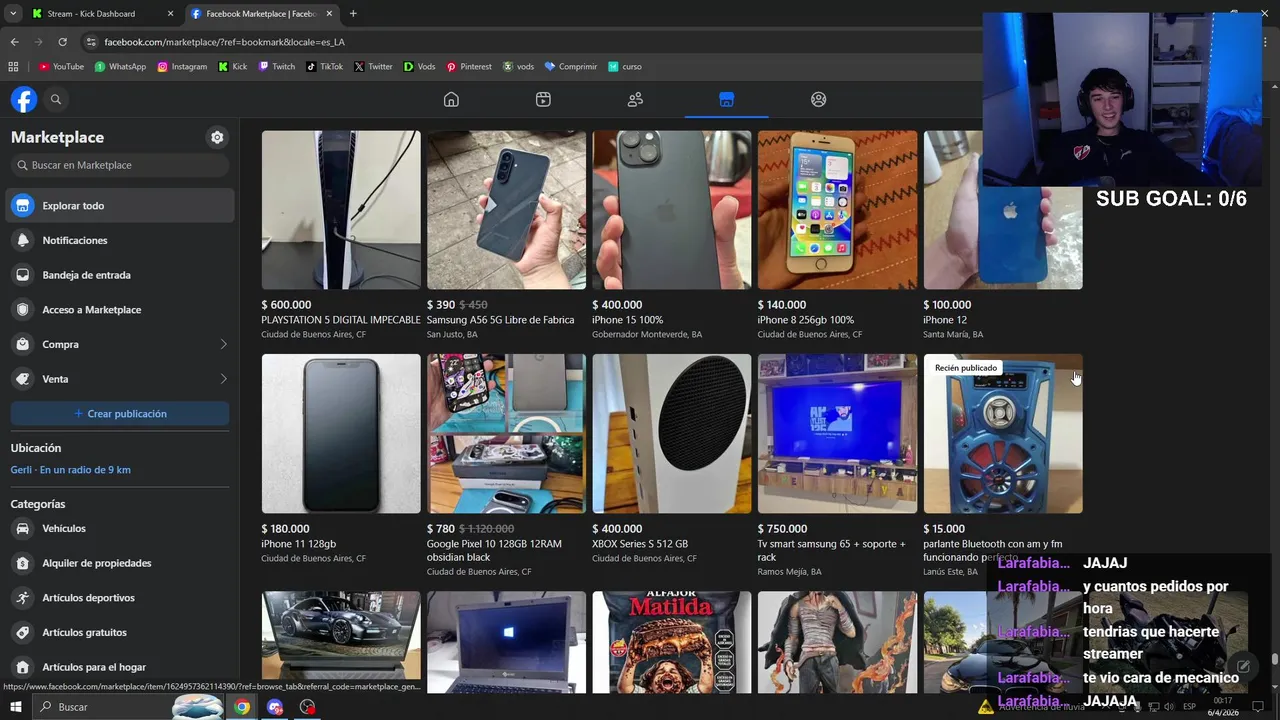1280x720 pixels.
Task: Open the Tv smart samsung 65 listing photo
Action: [837, 434]
